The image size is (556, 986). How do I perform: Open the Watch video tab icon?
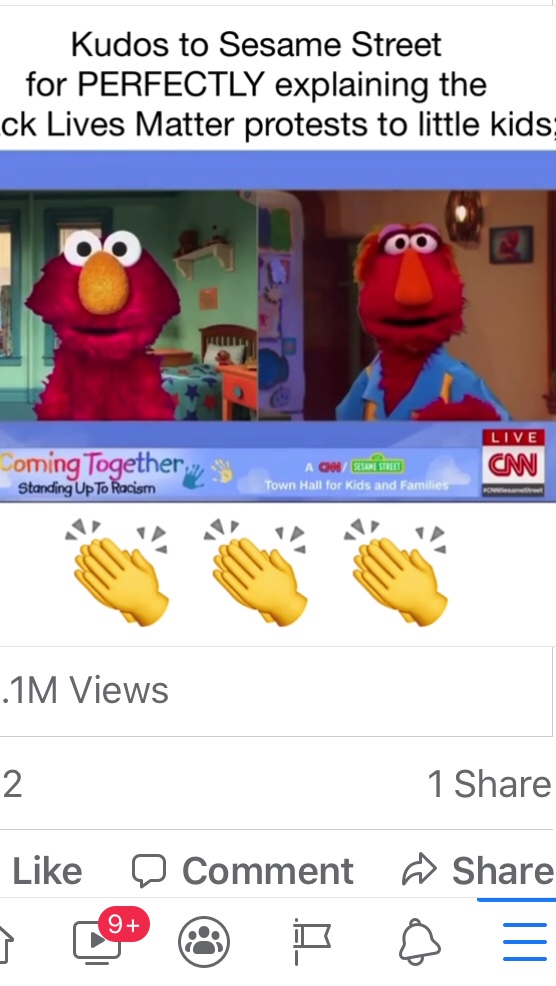[96, 941]
